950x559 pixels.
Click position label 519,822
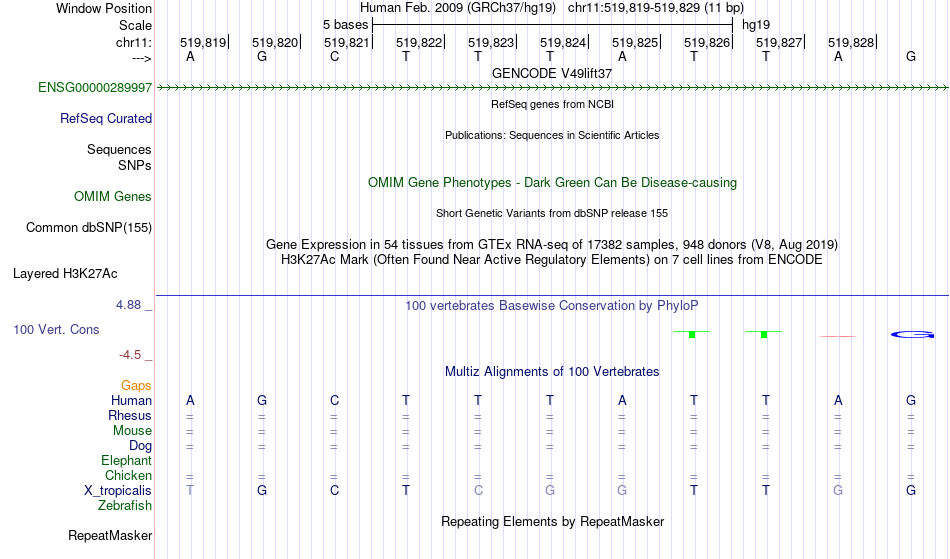click(419, 42)
